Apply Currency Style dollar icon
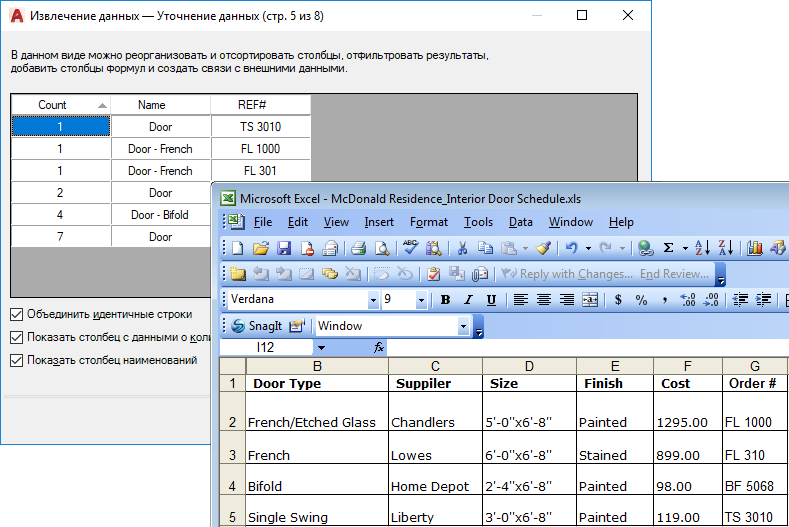 click(618, 300)
